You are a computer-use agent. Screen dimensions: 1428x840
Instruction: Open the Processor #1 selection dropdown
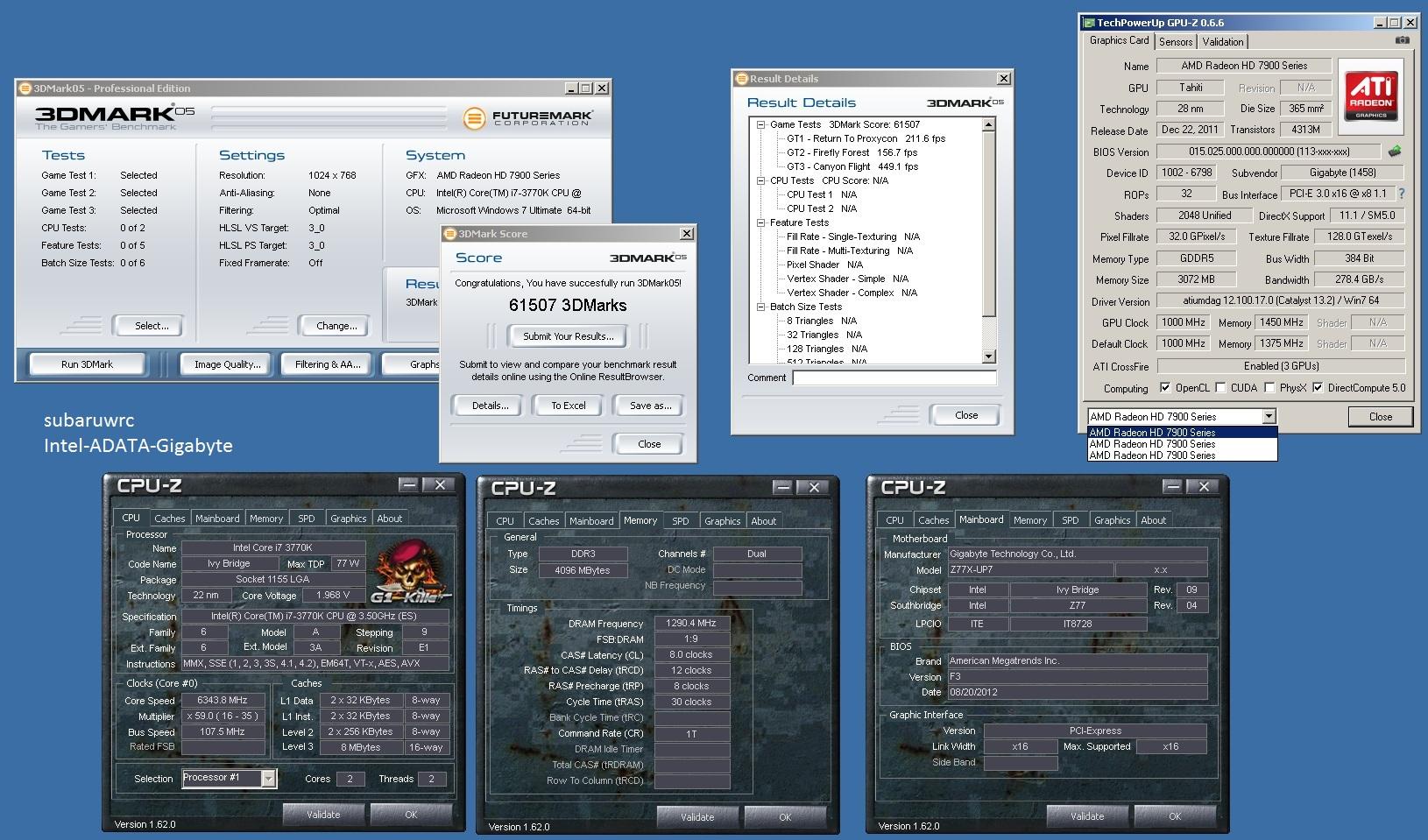click(x=268, y=778)
